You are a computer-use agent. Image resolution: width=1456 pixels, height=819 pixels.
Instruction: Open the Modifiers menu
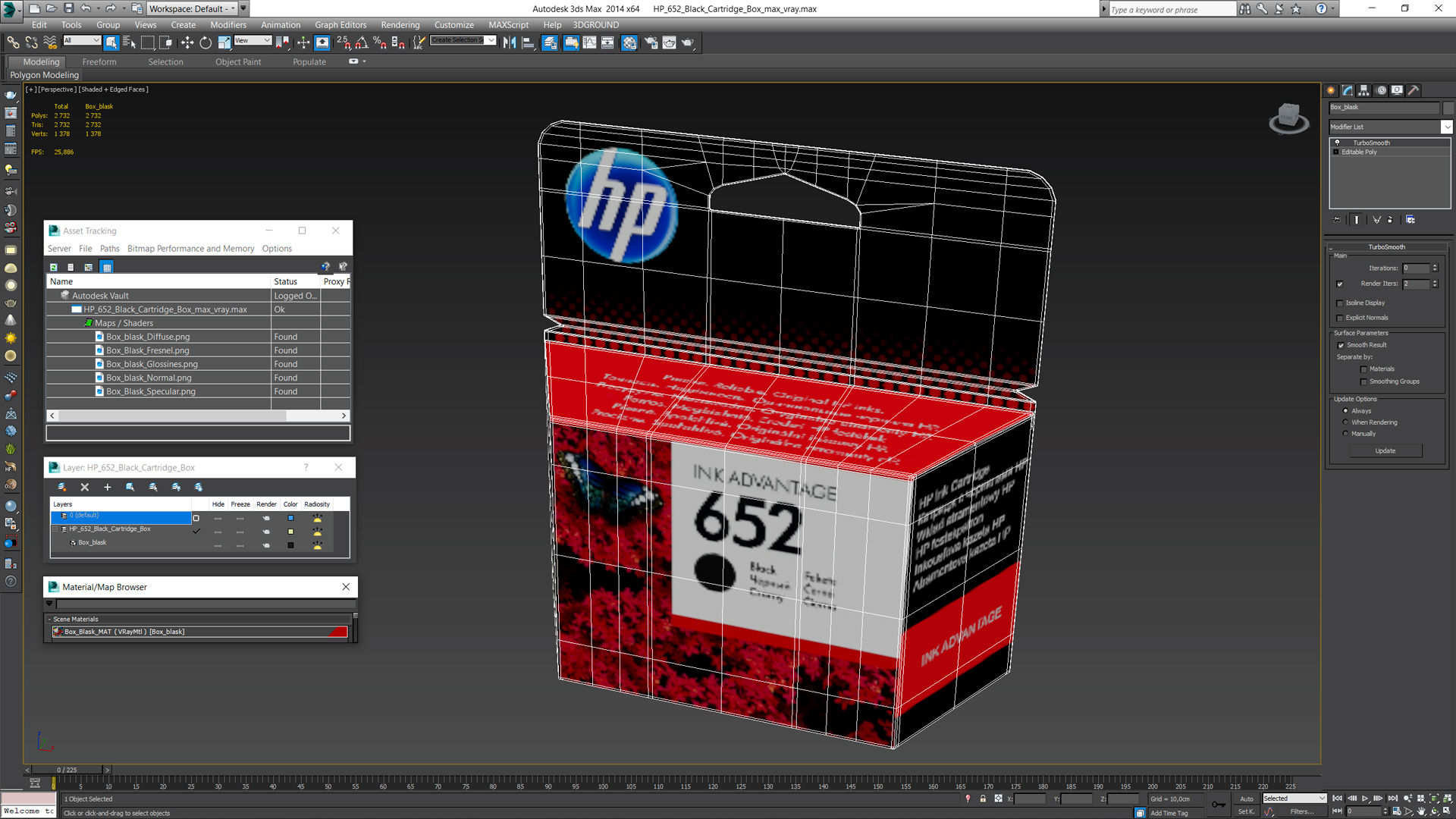click(228, 25)
